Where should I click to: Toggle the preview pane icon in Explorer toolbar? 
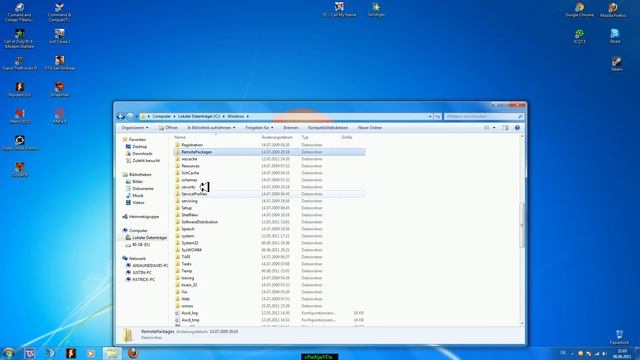[x=505, y=128]
